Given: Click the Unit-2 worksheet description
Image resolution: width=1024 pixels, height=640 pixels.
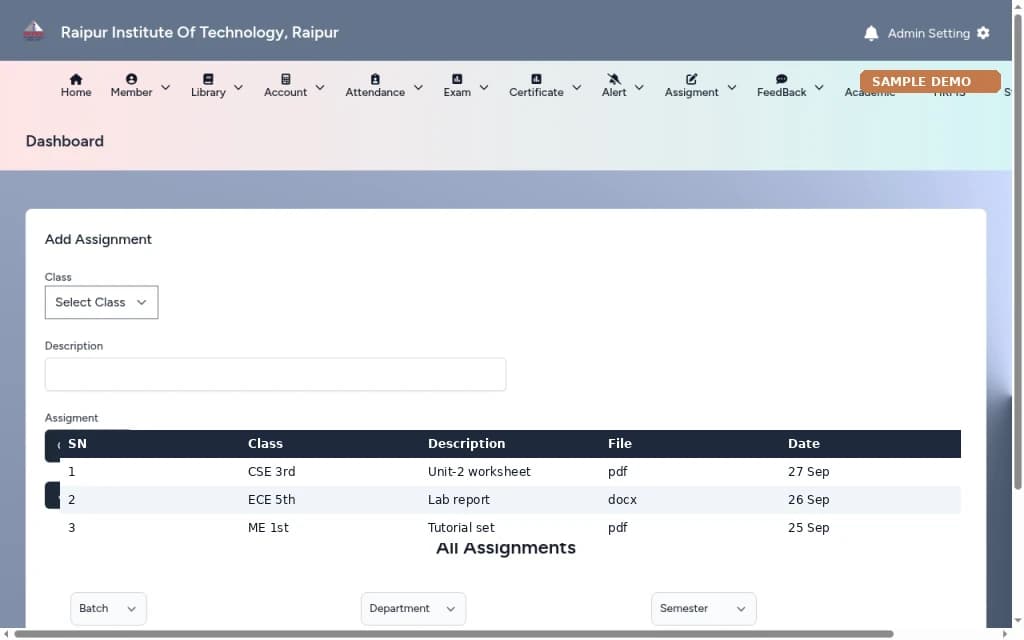Looking at the screenshot, I should click(x=479, y=472).
